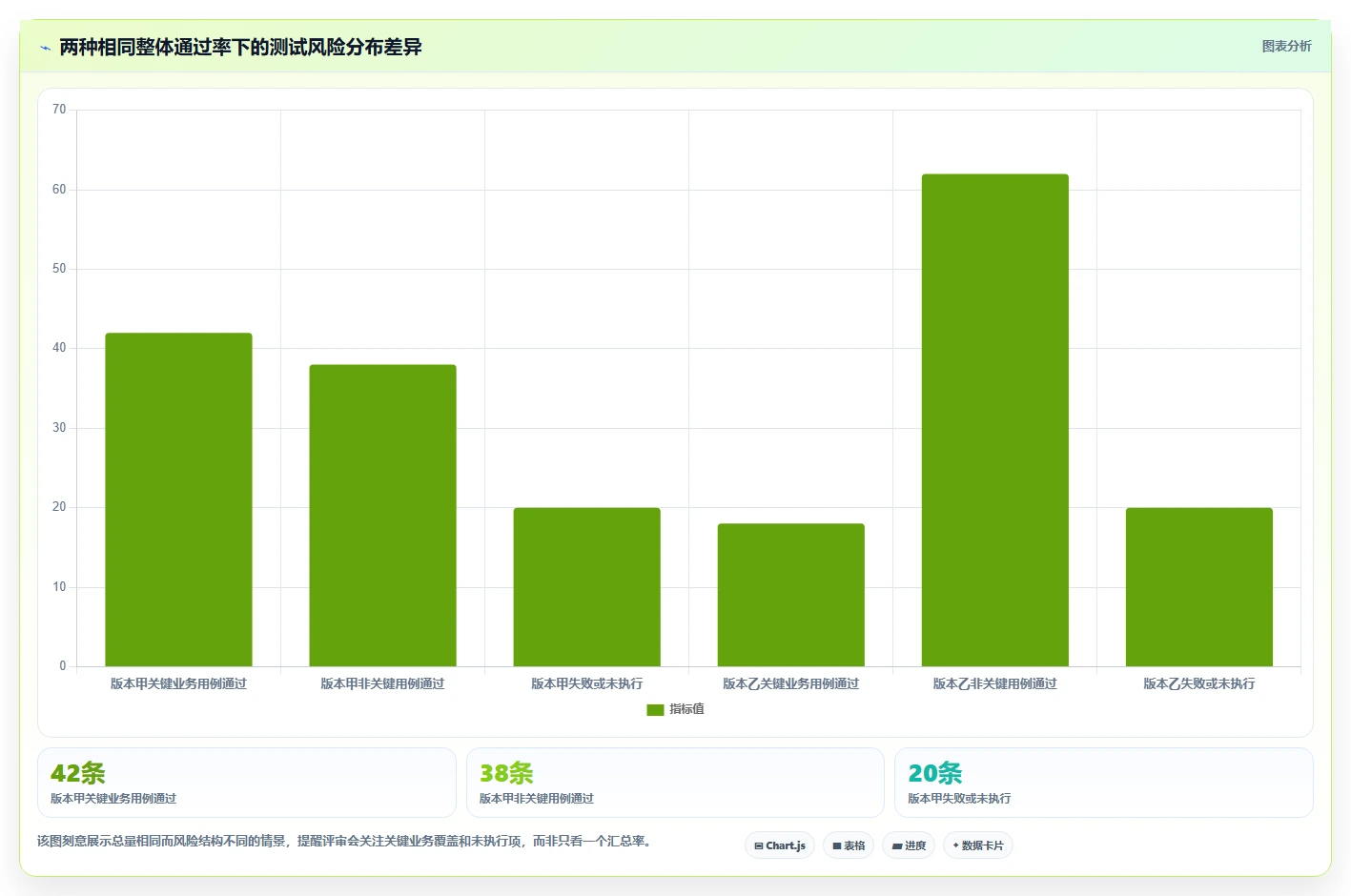Click the 版本乙非关键用例通过 bar

(x=994, y=420)
